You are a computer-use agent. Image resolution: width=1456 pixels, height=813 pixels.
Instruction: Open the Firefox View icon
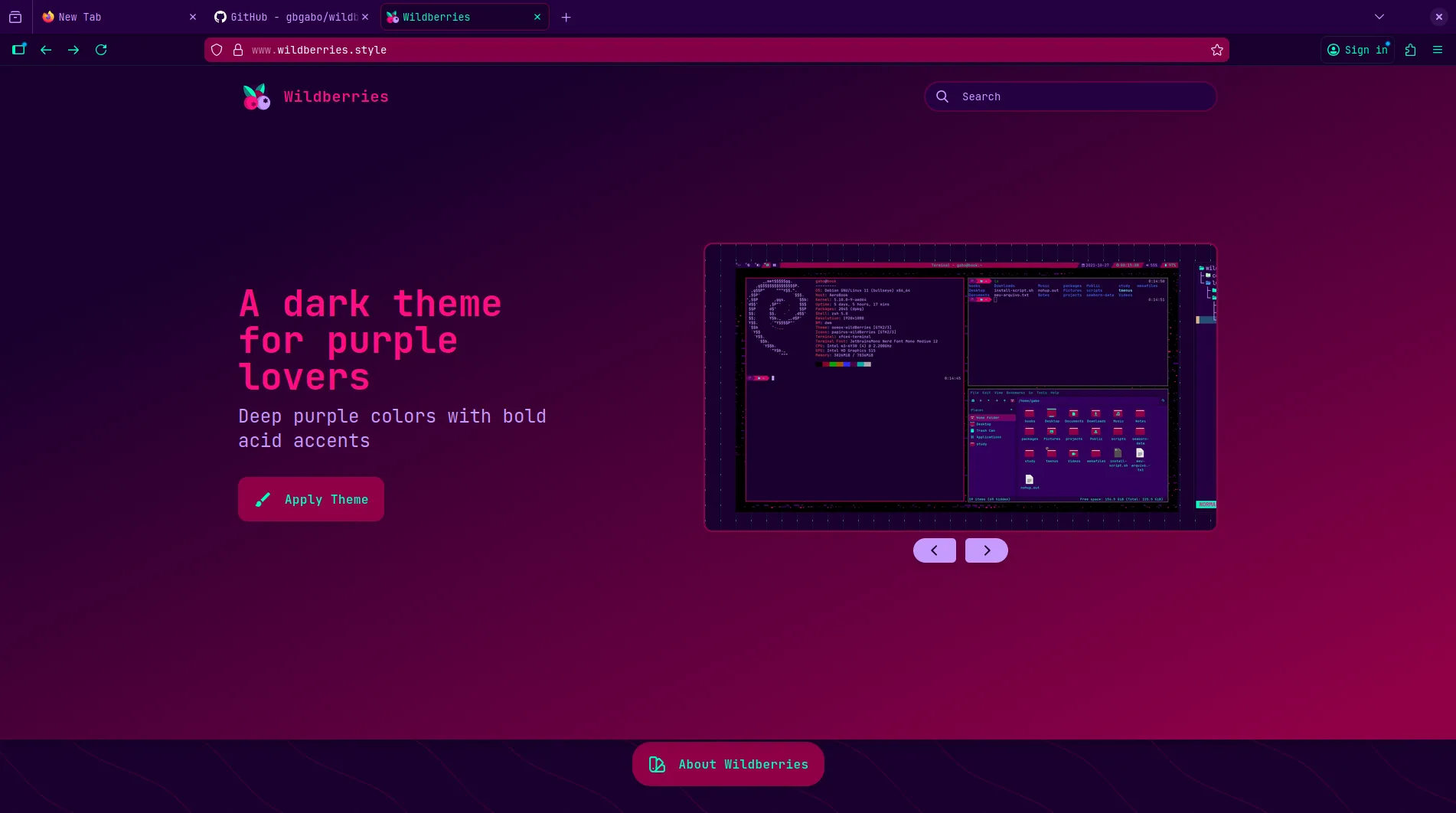(15, 17)
